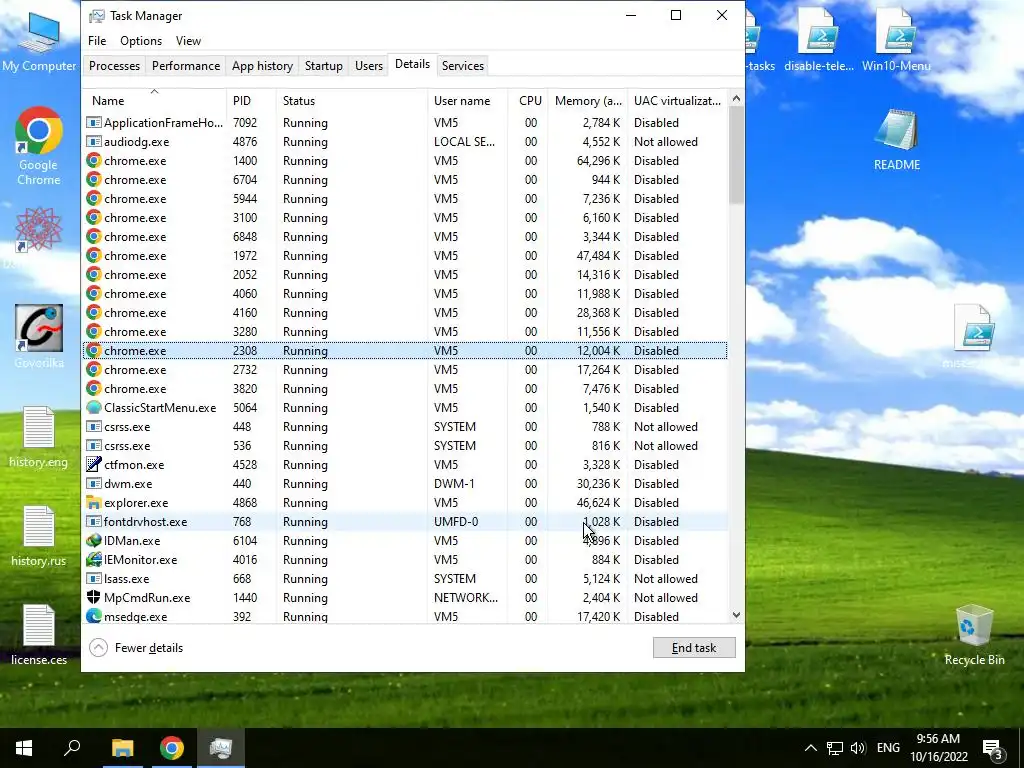
Task: Click the explorer.exe folder icon
Action: tap(94, 503)
